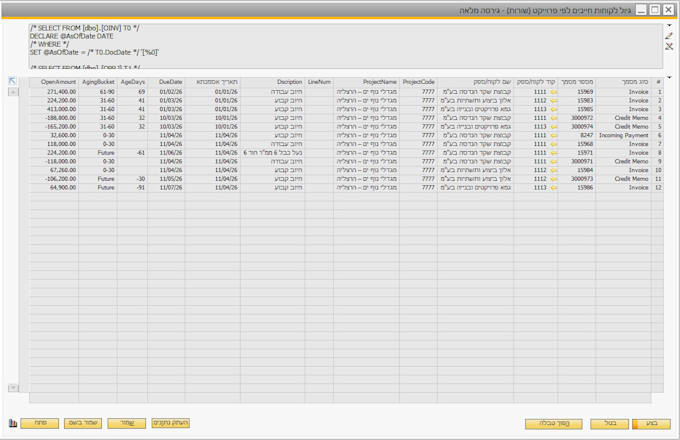680x440 pixels.
Task: Follow the yellow link arrow in row 10 (document 15984)
Action: (554, 170)
